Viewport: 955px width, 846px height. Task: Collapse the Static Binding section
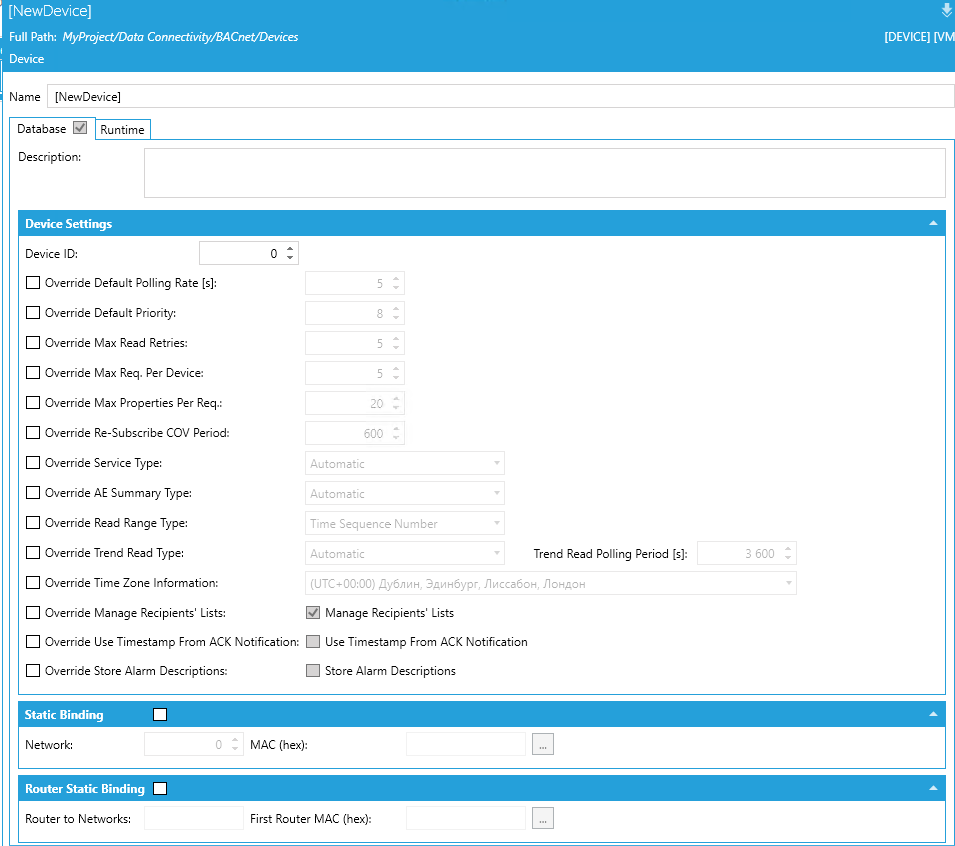coord(932,715)
